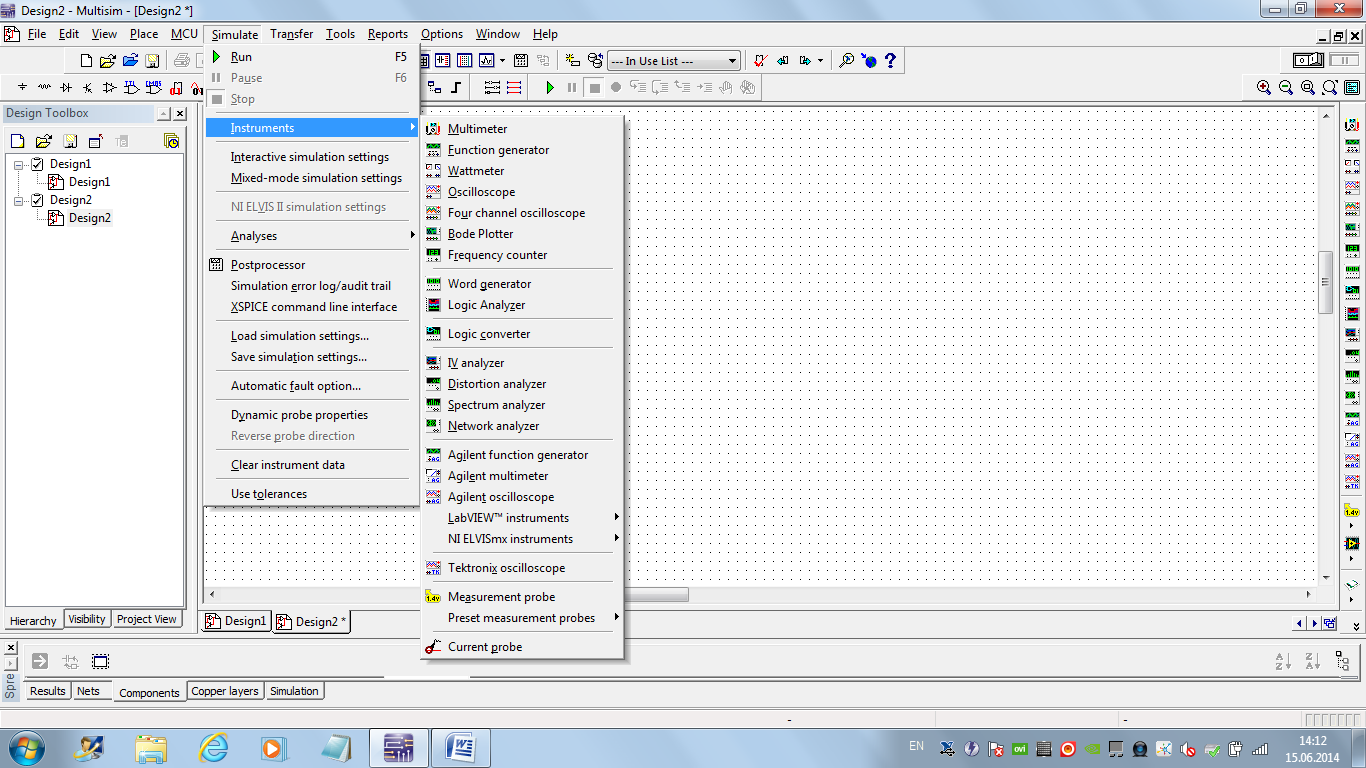Viewport: 1366px width, 768px height.
Task: Click the pause simulation toolbar button
Action: click(x=572, y=88)
